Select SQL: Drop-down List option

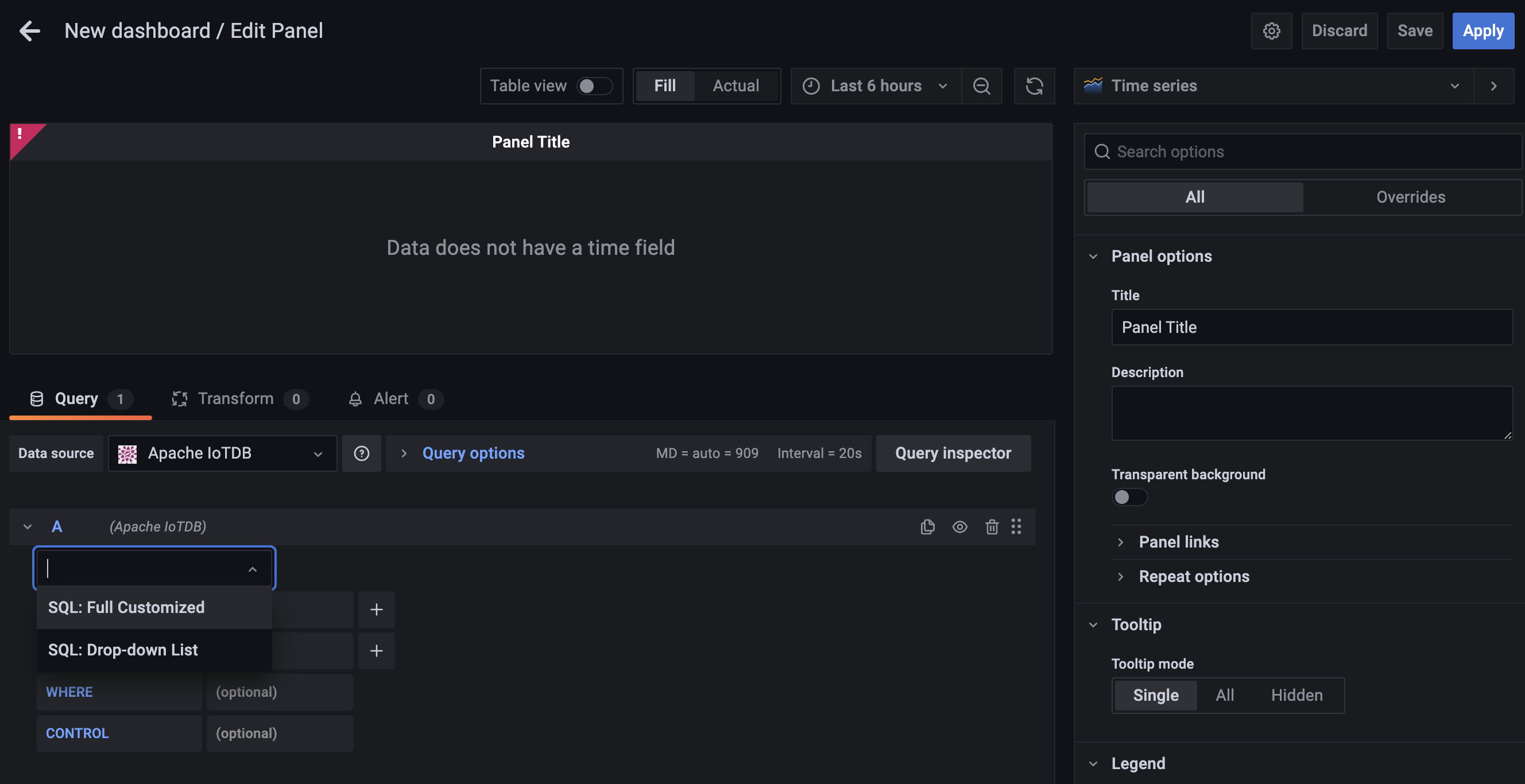click(123, 650)
